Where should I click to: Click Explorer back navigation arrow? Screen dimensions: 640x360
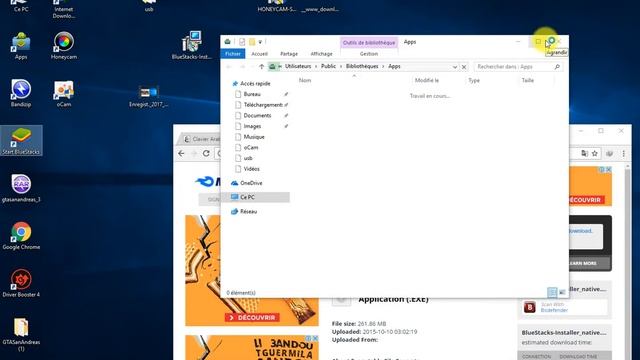[x=229, y=67]
